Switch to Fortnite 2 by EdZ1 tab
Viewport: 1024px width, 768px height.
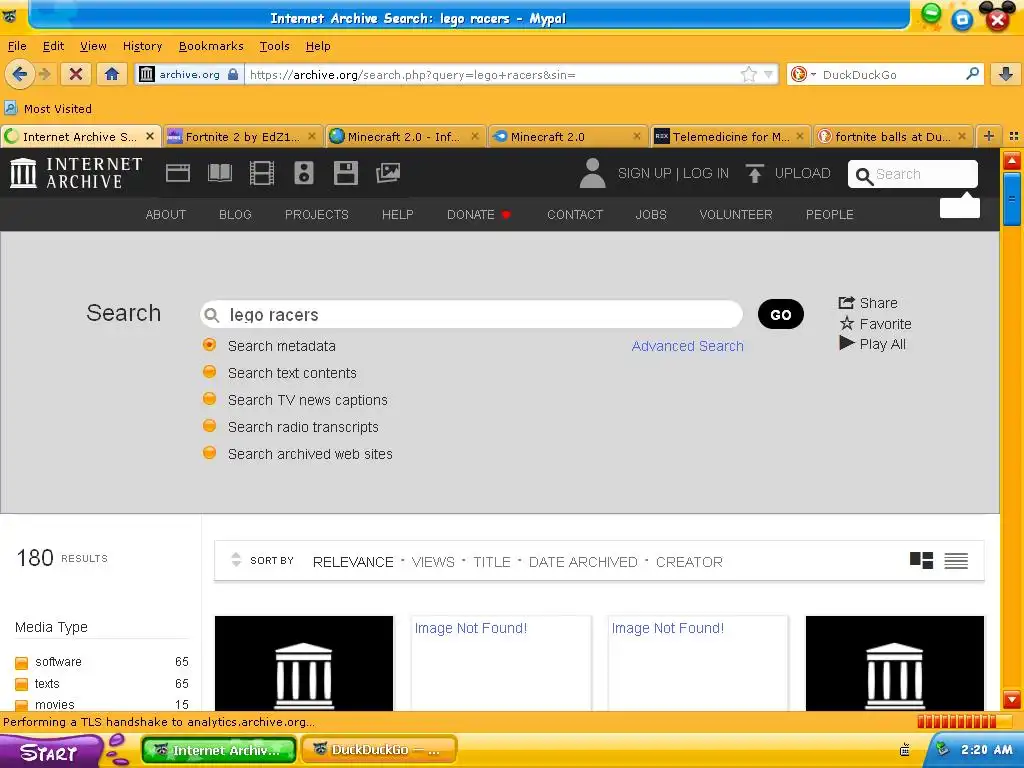242,136
